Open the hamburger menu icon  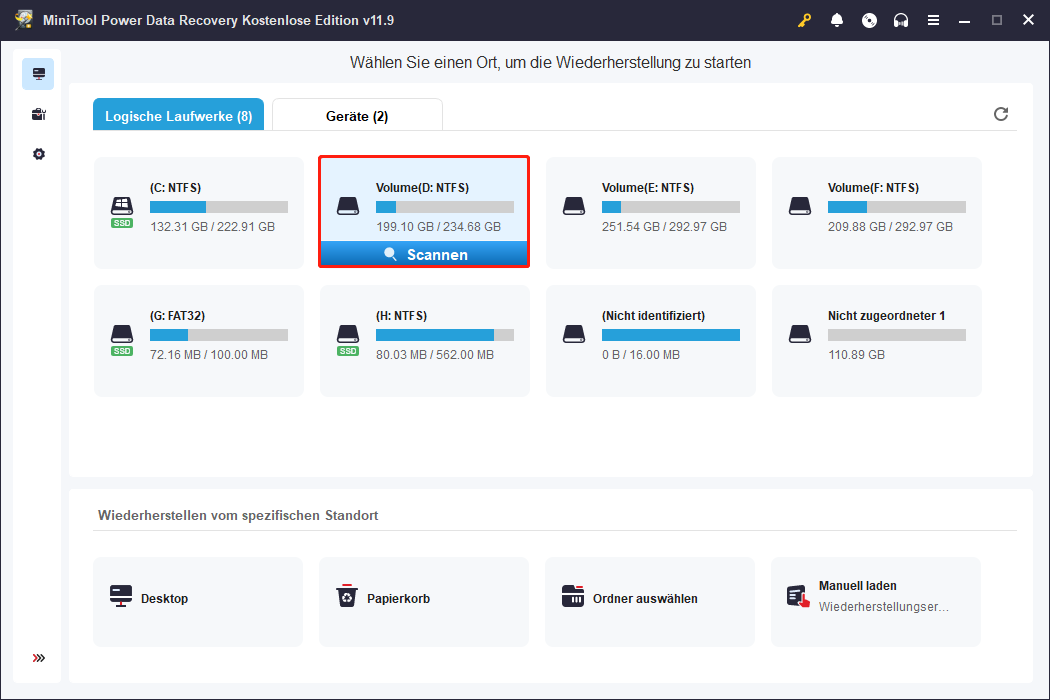[x=933, y=20]
